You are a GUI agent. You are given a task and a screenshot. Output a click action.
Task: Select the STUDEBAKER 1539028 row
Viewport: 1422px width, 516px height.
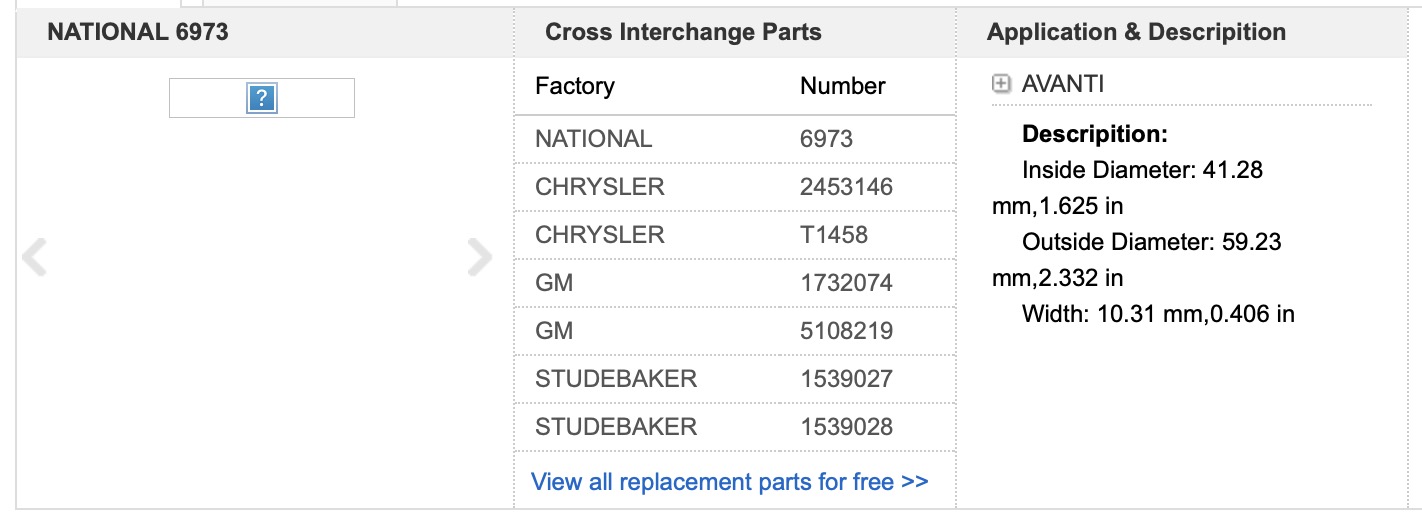(x=735, y=427)
